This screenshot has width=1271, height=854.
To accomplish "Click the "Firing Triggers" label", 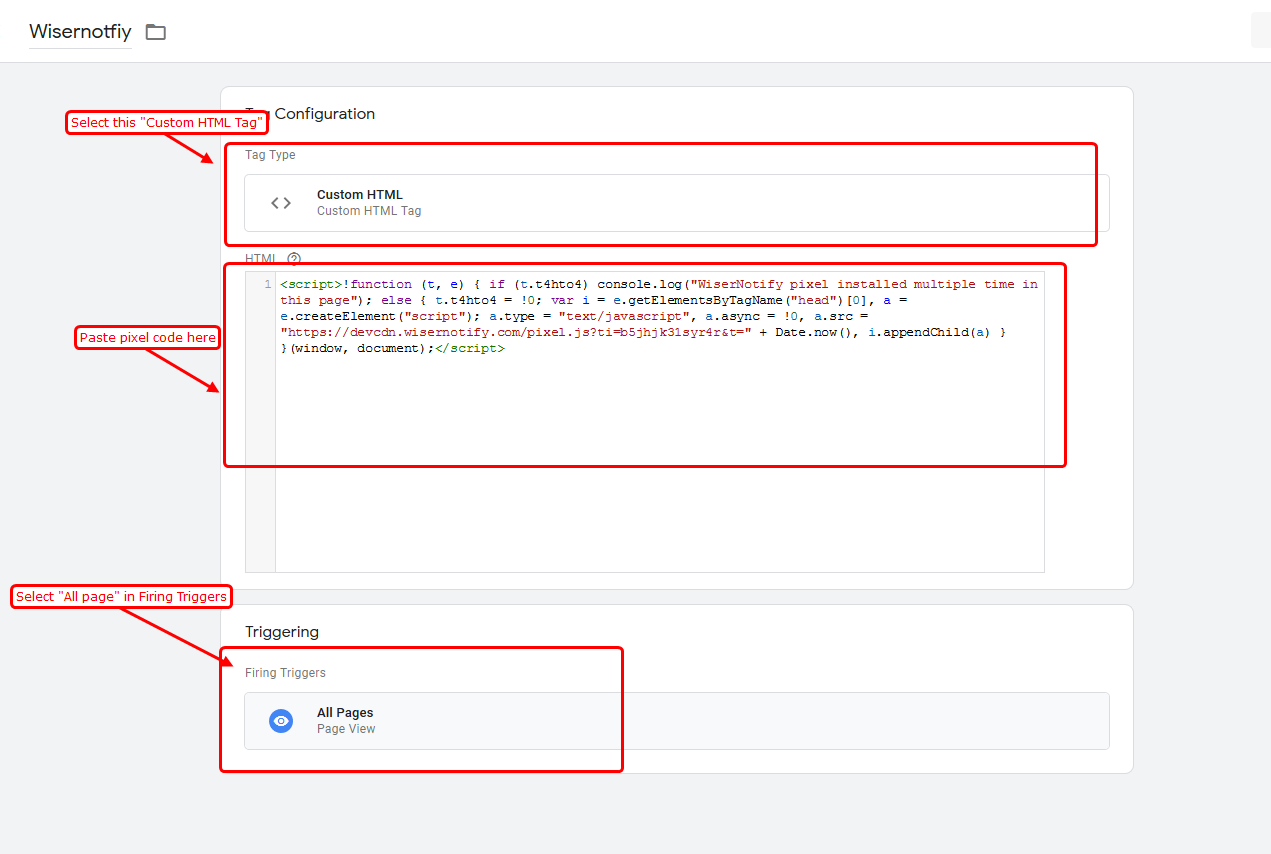I will (x=285, y=673).
